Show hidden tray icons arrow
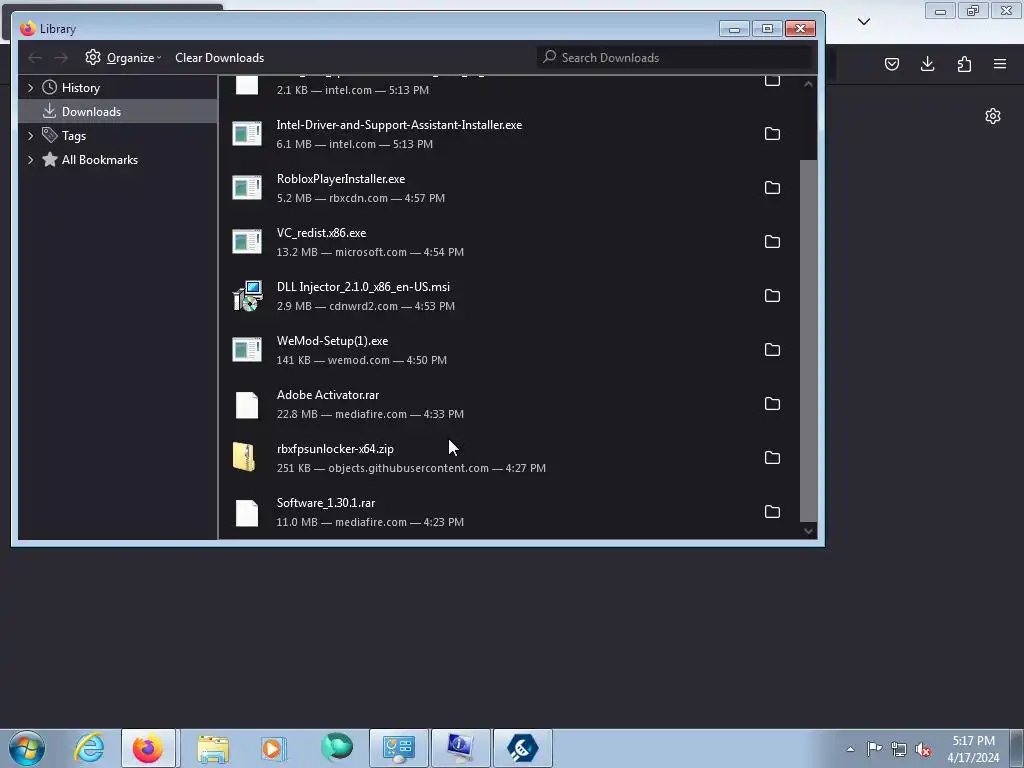 coord(850,749)
